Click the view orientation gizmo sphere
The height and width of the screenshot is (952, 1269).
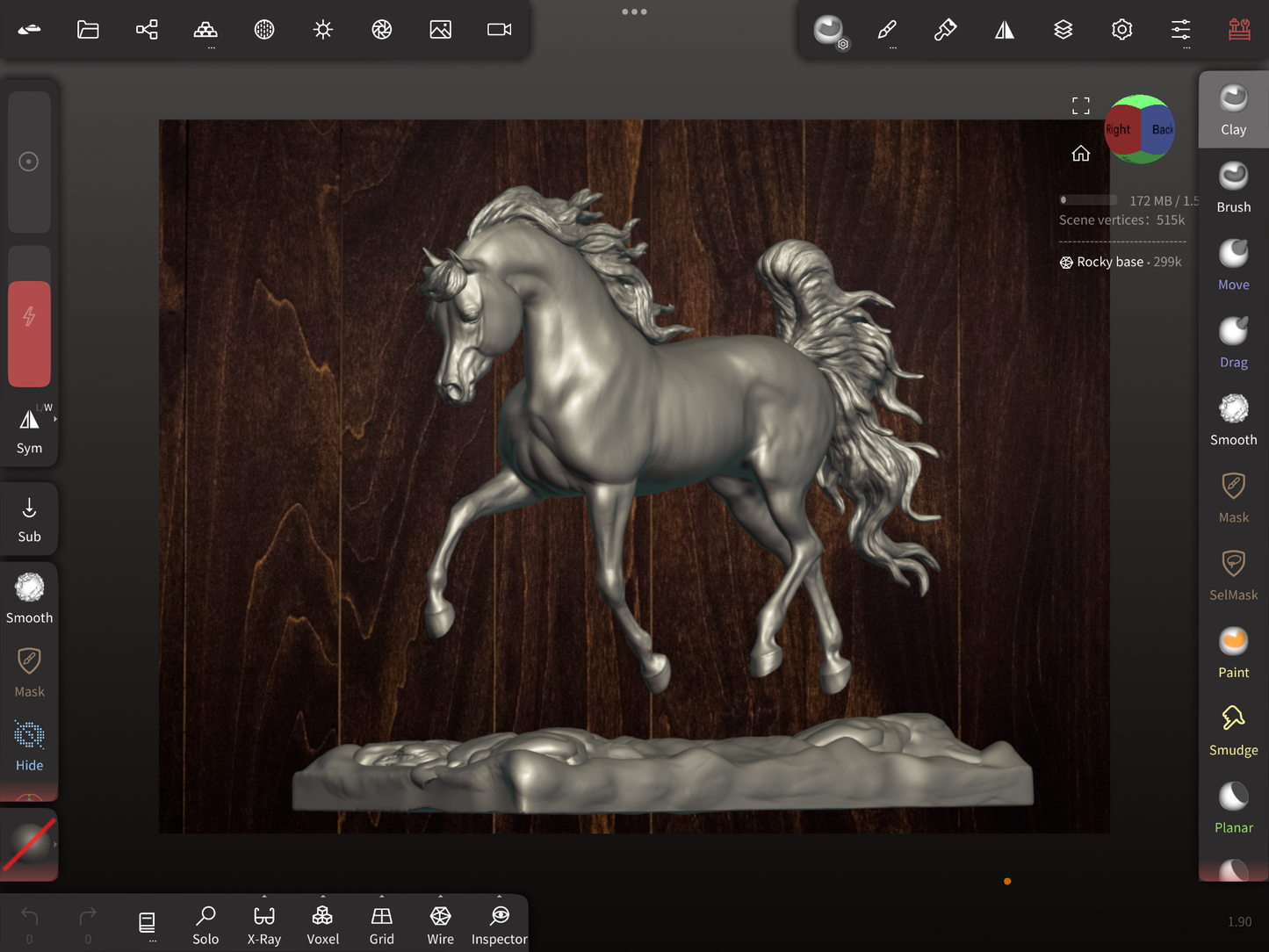1140,129
